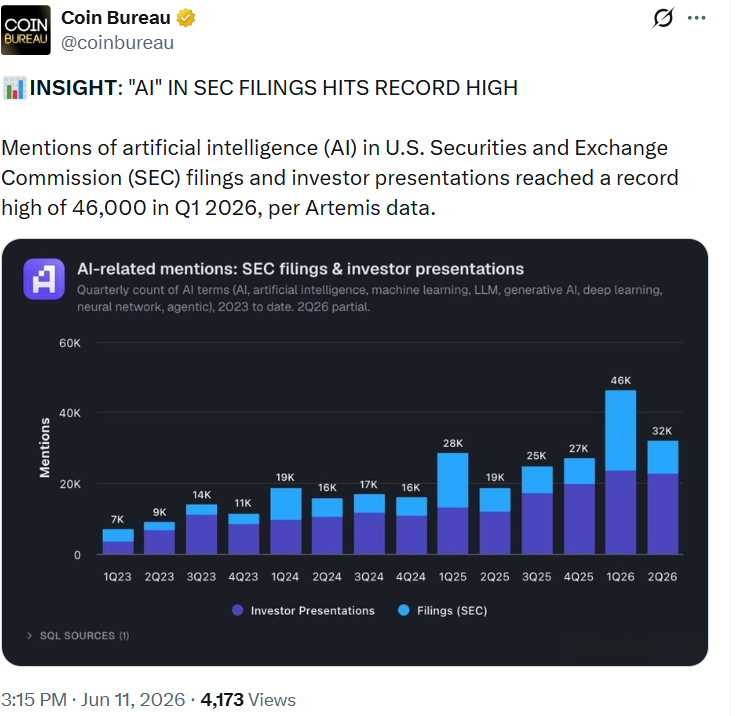Open the three-dot more options menu

click(697, 18)
